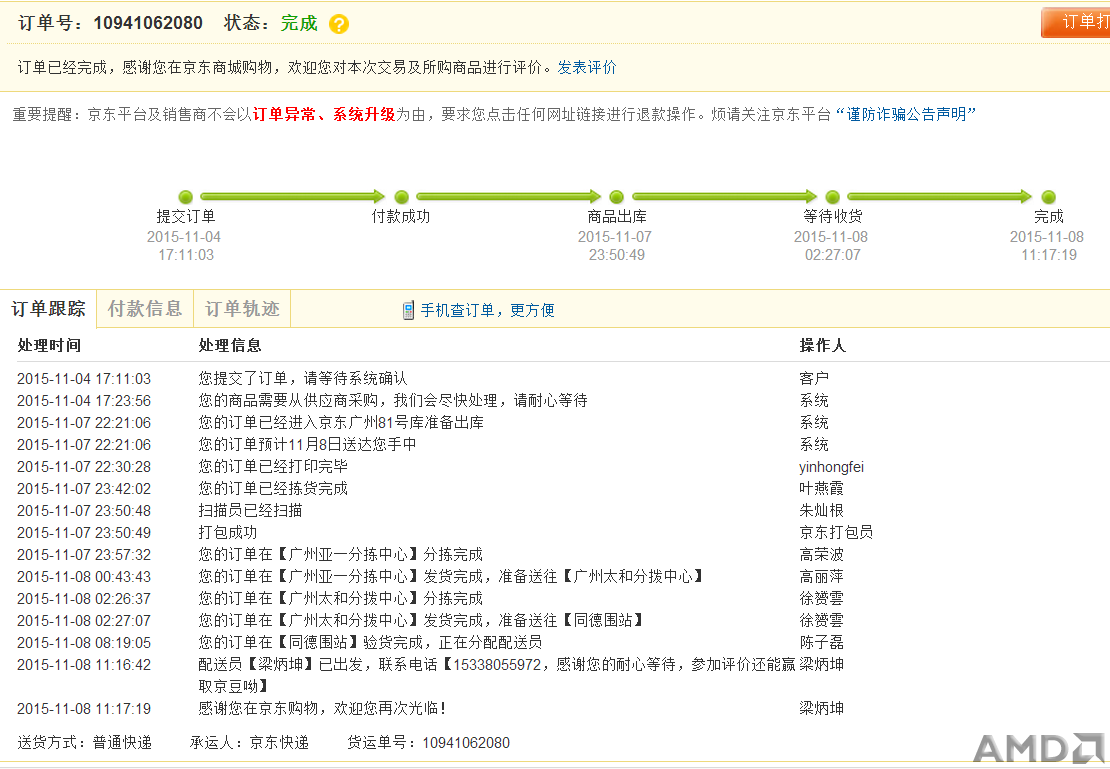Click the 承运人:京东快递 text
This screenshot has height=769, width=1110.
point(249,743)
